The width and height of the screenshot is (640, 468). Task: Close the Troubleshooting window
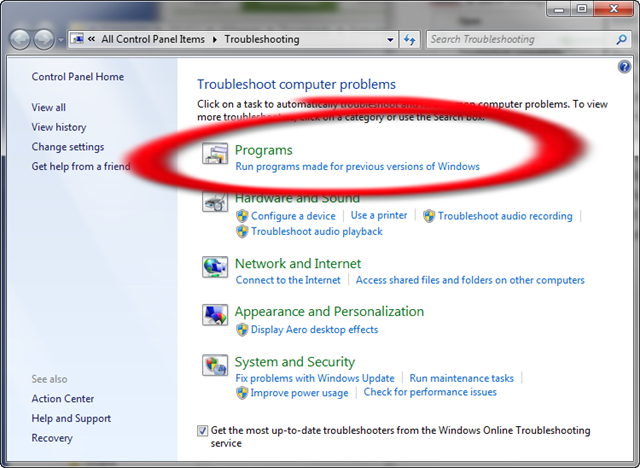pos(613,9)
